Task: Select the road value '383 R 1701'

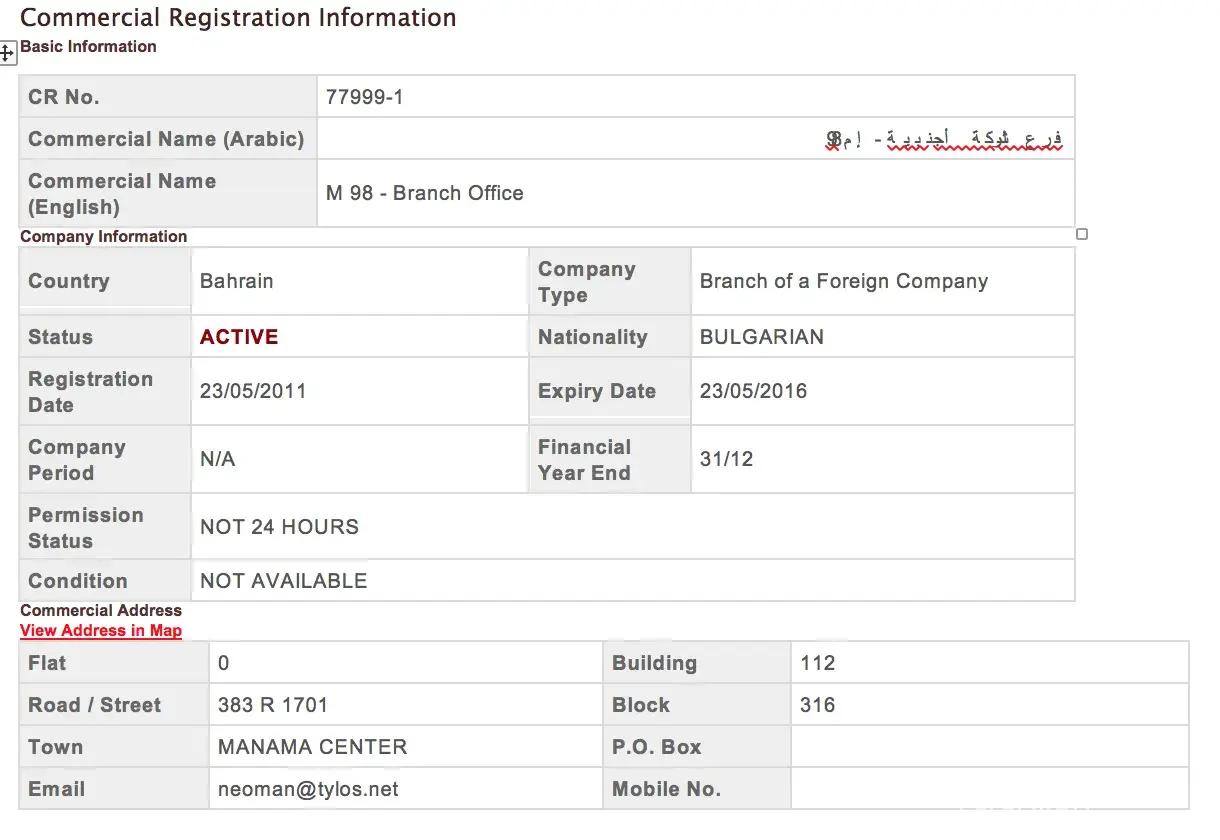Action: click(273, 705)
